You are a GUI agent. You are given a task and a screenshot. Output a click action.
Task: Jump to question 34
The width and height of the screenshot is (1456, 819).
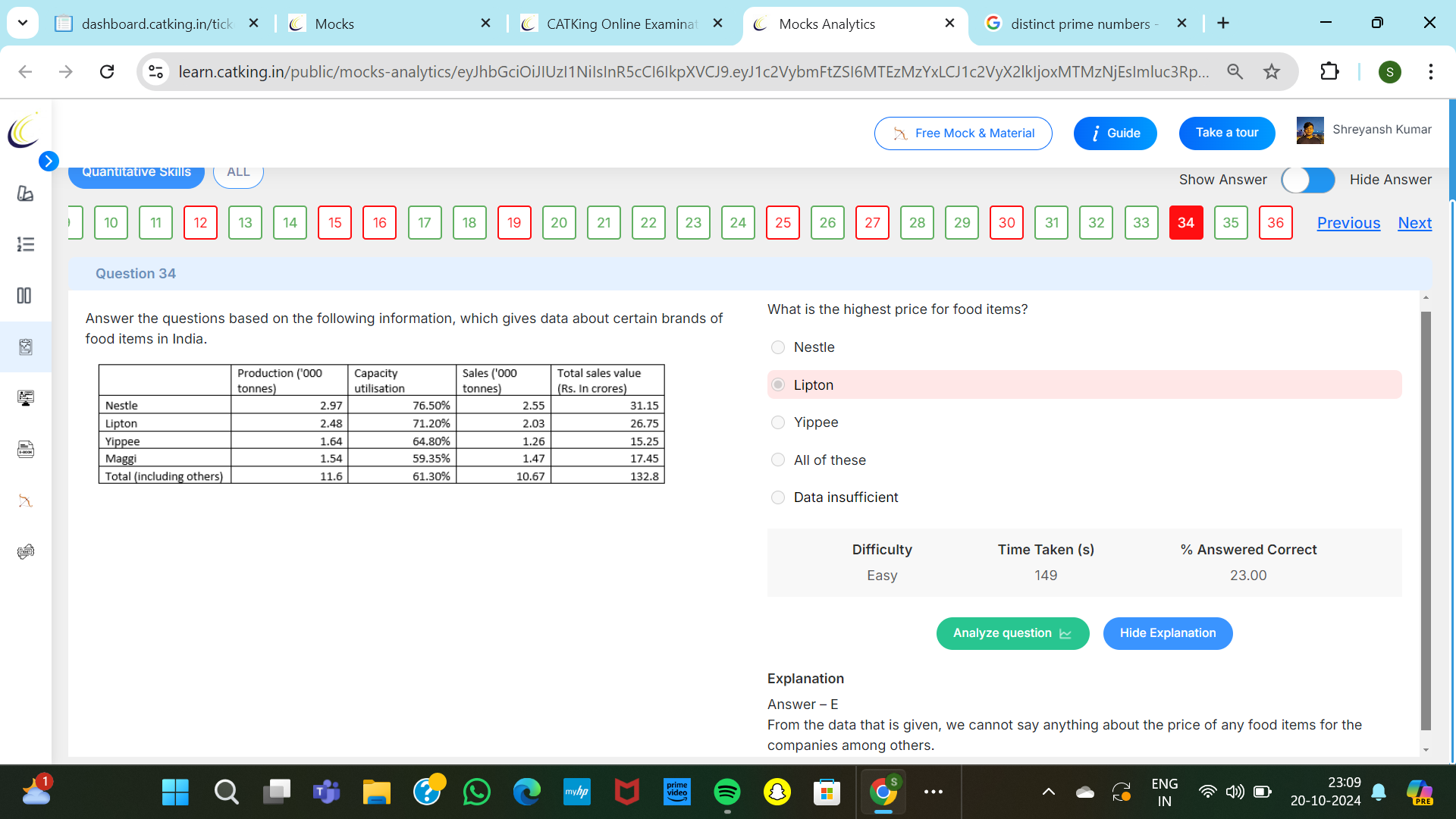click(1186, 223)
